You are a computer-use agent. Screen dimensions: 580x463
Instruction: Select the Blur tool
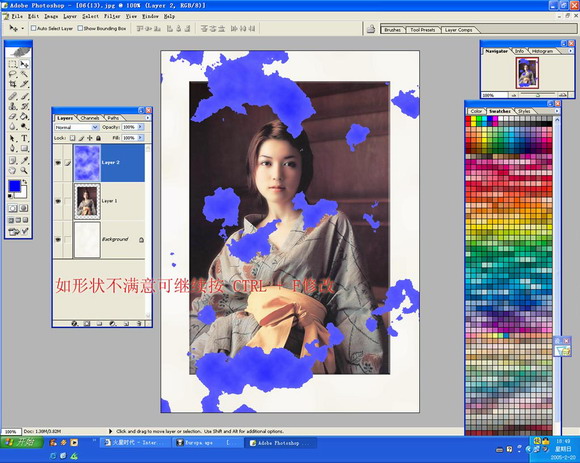pyautogui.click(x=13, y=126)
